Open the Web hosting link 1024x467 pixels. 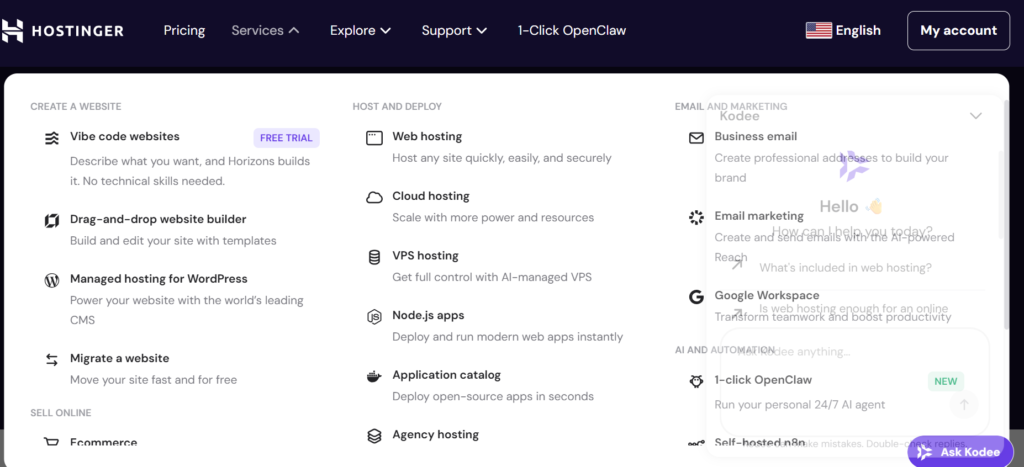click(x=427, y=137)
